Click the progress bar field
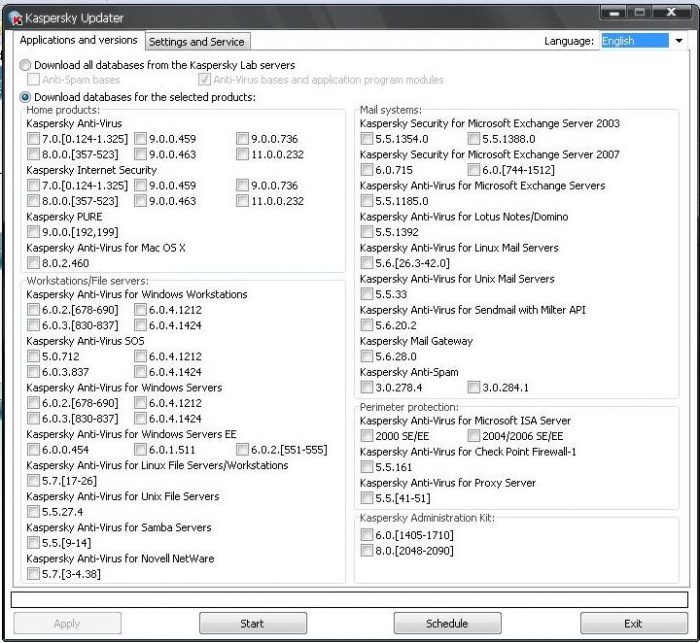Image resolution: width=700 pixels, height=643 pixels. (x=350, y=600)
